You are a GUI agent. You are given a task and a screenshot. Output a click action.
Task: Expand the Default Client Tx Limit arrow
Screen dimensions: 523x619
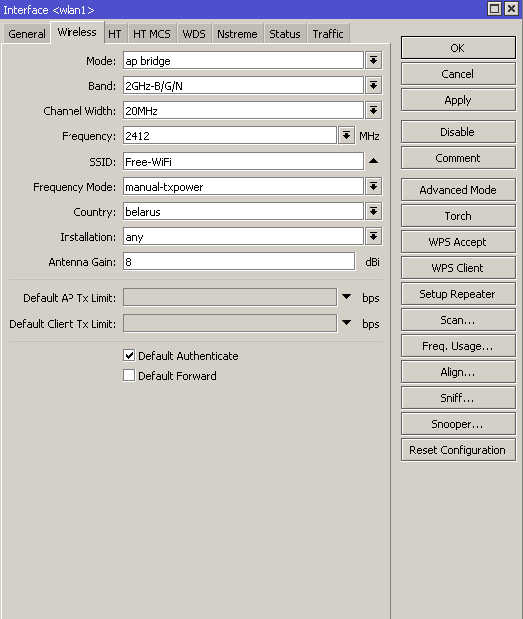click(x=346, y=323)
